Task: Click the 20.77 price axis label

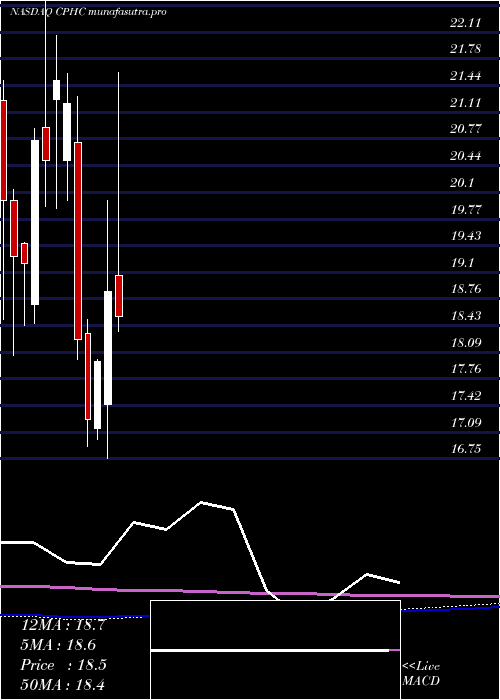Action: (x=465, y=129)
